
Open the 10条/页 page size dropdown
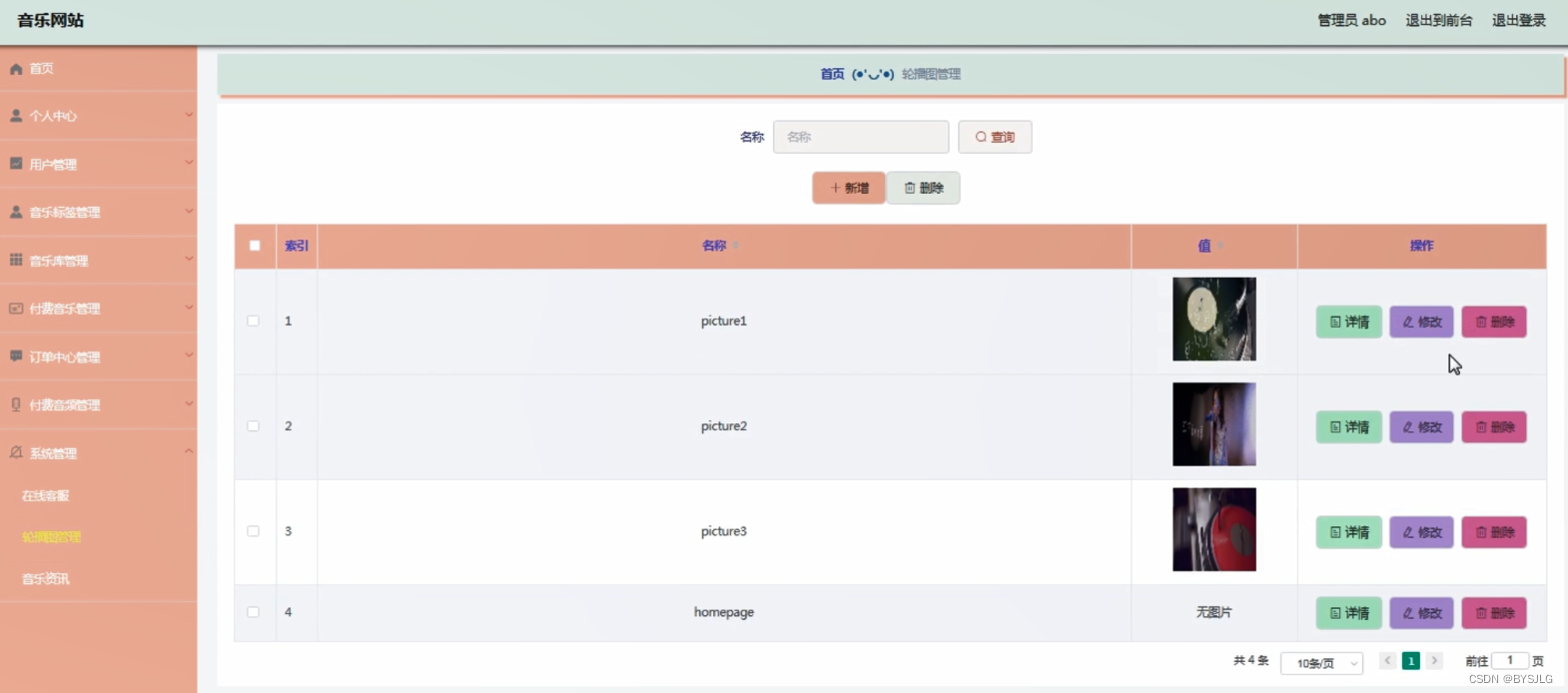[1321, 663]
